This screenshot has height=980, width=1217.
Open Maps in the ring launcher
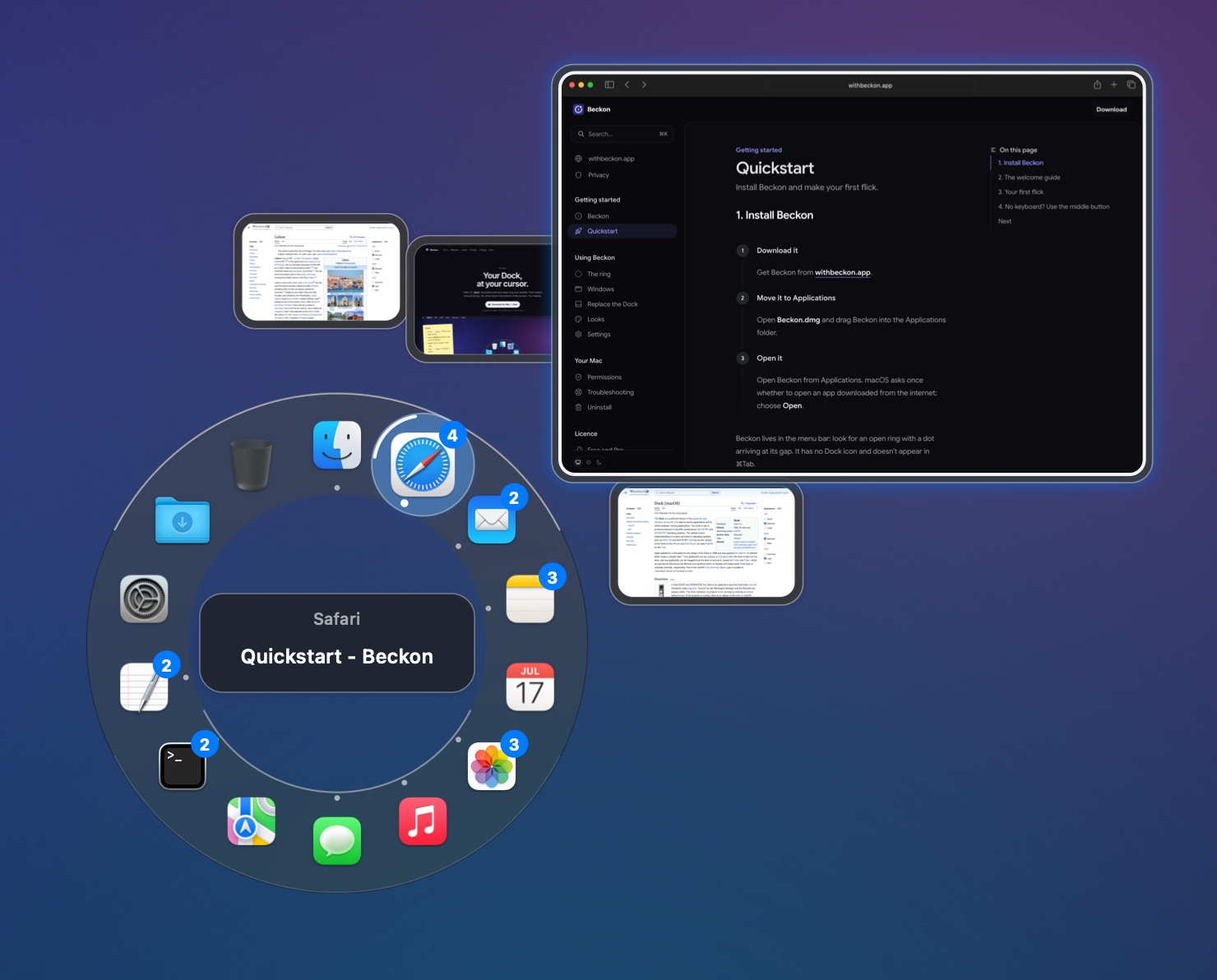pyautogui.click(x=252, y=821)
